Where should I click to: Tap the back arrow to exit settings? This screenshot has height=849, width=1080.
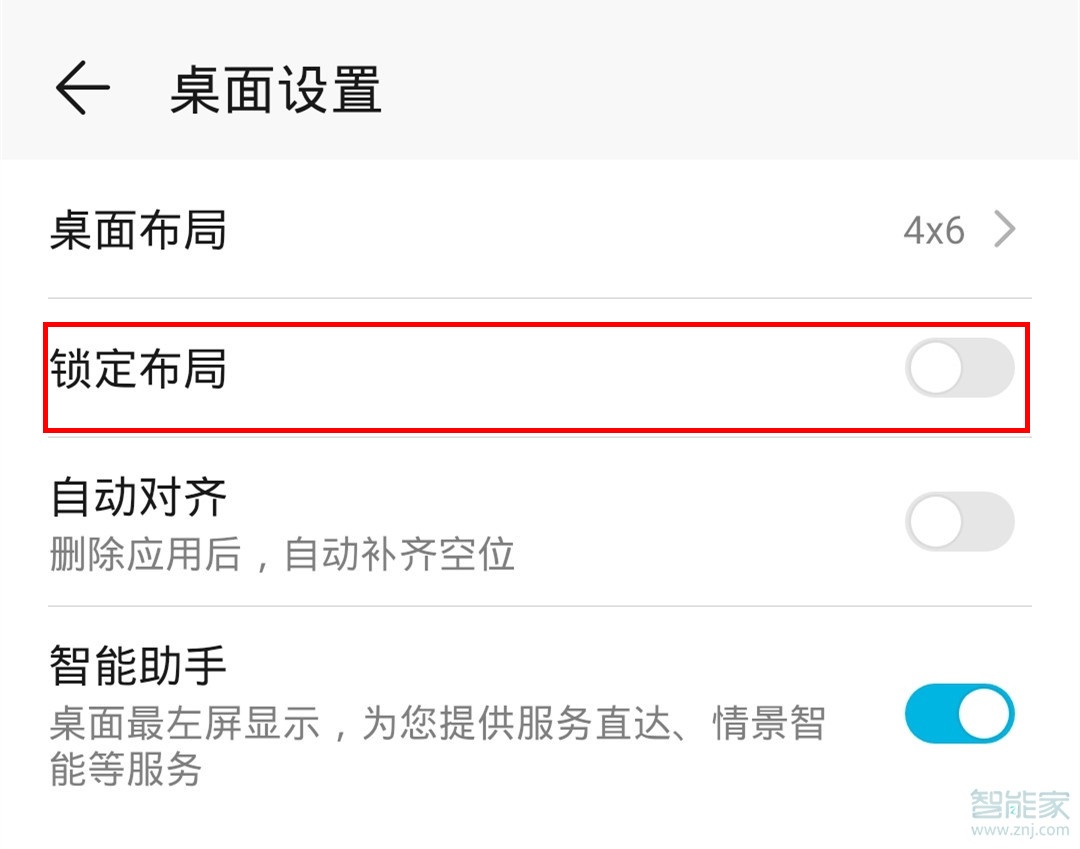[x=84, y=88]
